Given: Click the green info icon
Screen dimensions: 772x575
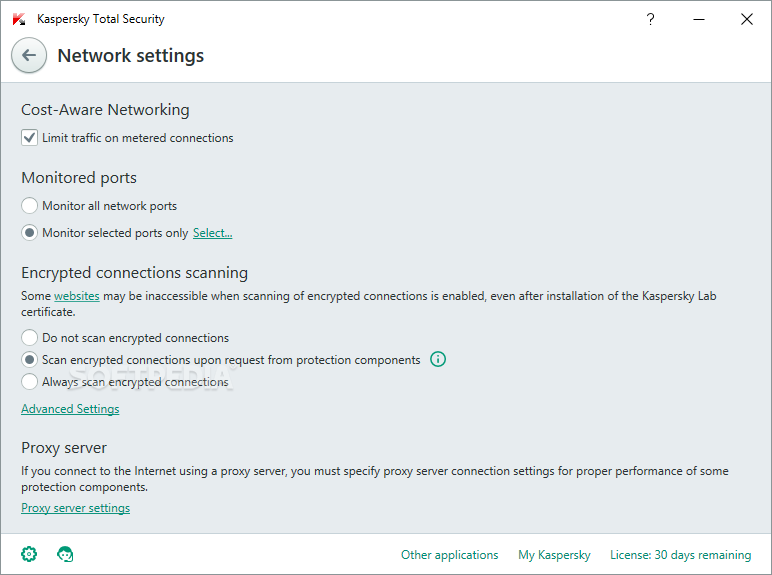Looking at the screenshot, I should (438, 359).
